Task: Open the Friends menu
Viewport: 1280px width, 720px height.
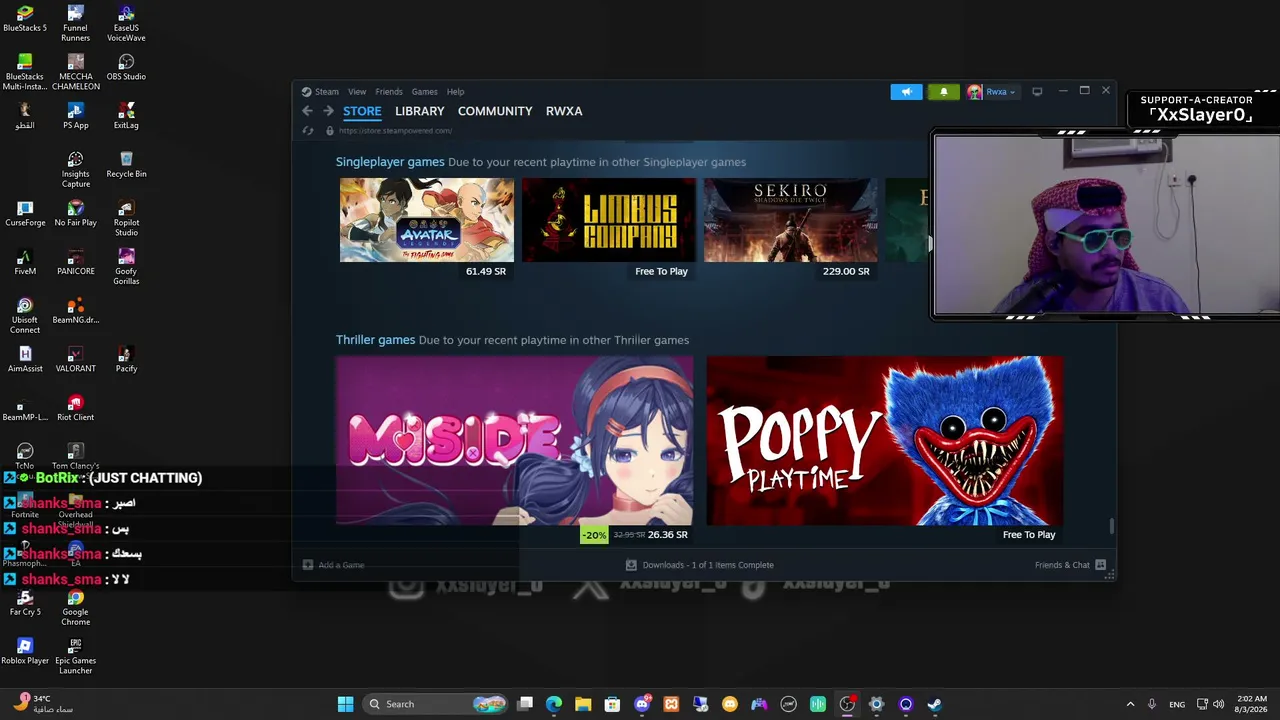Action: pyautogui.click(x=389, y=92)
